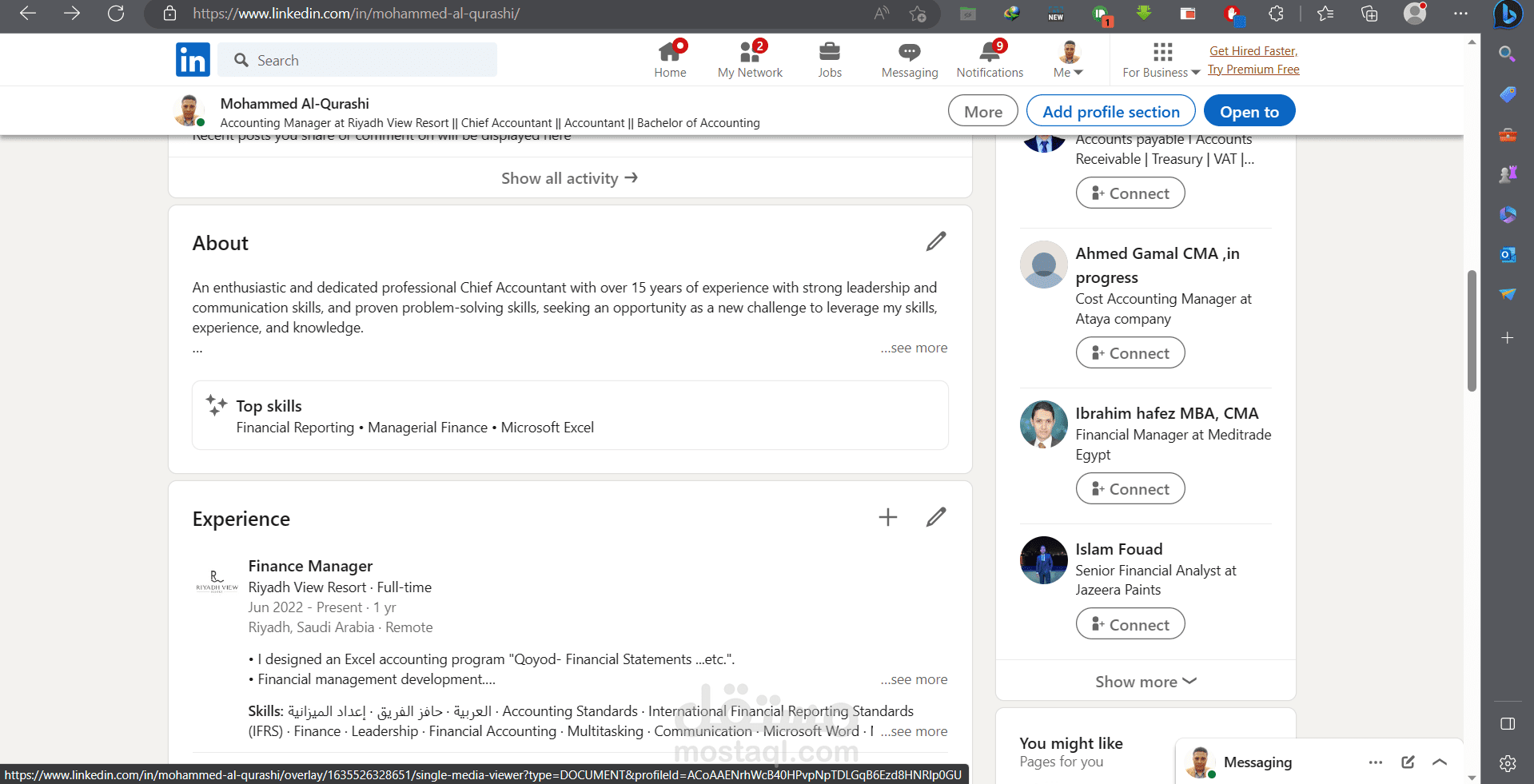Click view site information lock icon
This screenshot has width=1534, height=784.
[169, 14]
